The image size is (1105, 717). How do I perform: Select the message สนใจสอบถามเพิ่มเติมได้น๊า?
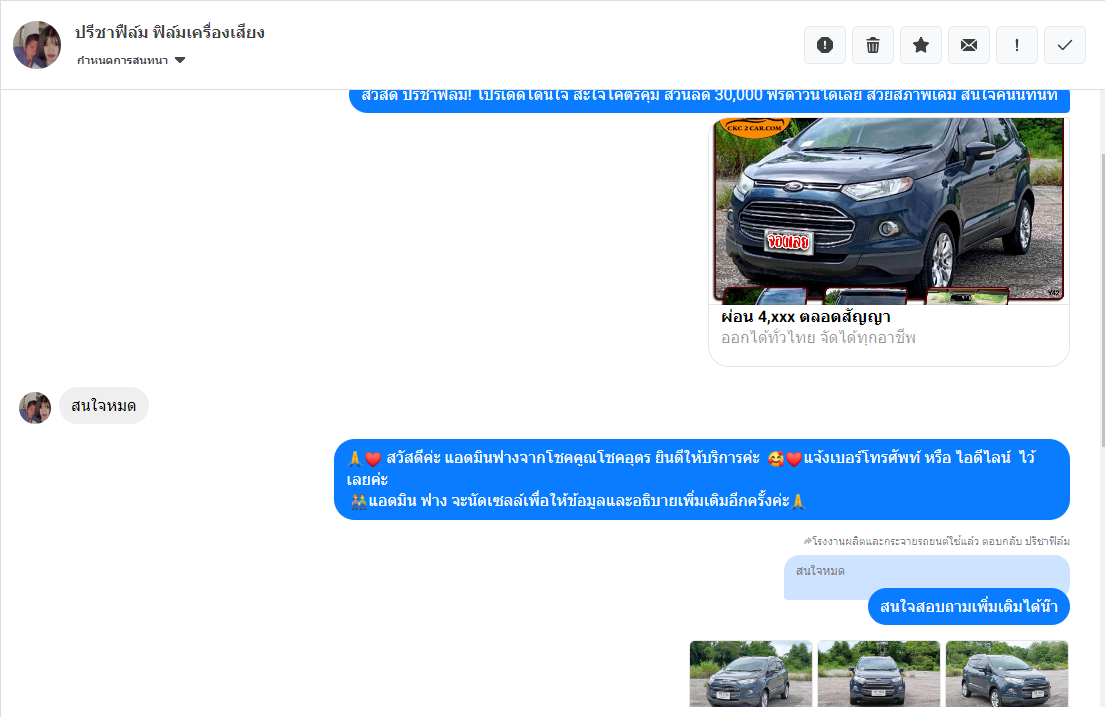969,606
